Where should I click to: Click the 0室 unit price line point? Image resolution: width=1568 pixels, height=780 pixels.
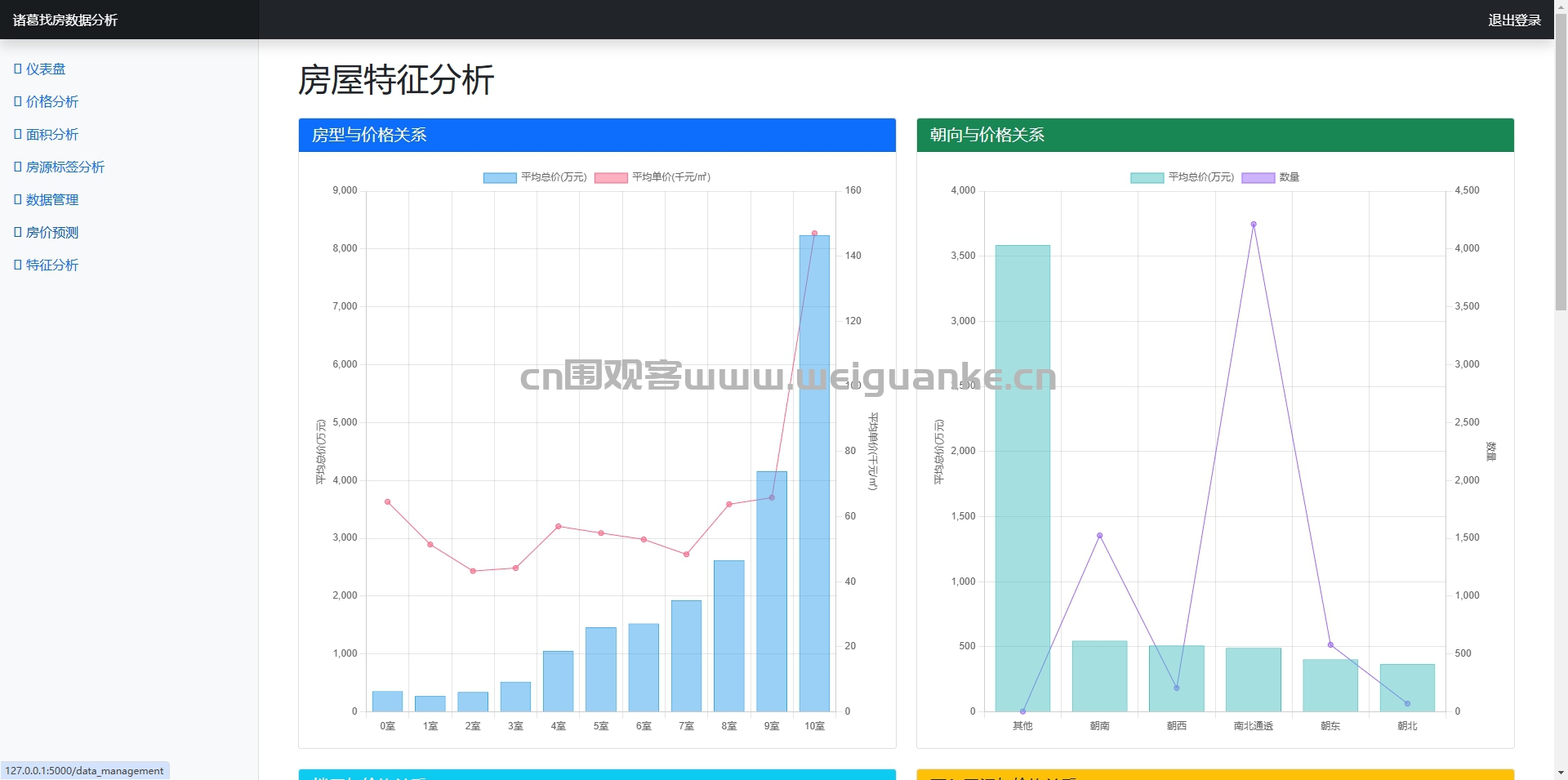pos(387,501)
